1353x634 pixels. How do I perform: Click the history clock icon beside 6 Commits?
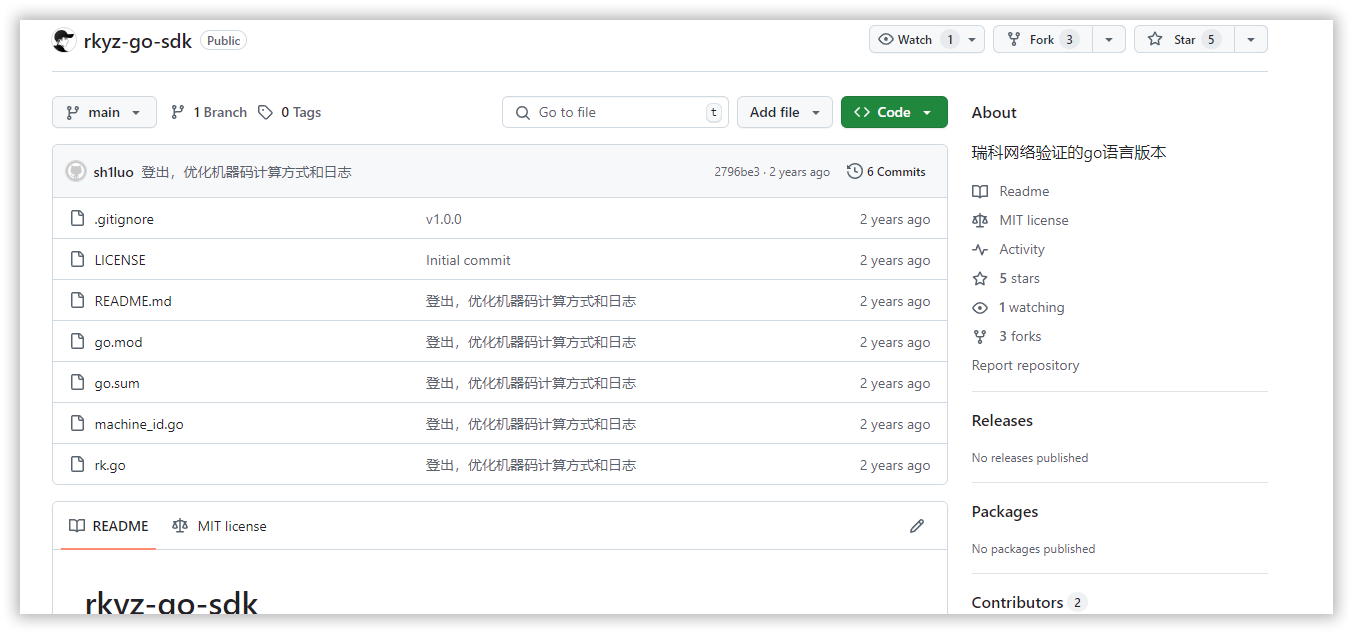click(x=854, y=172)
